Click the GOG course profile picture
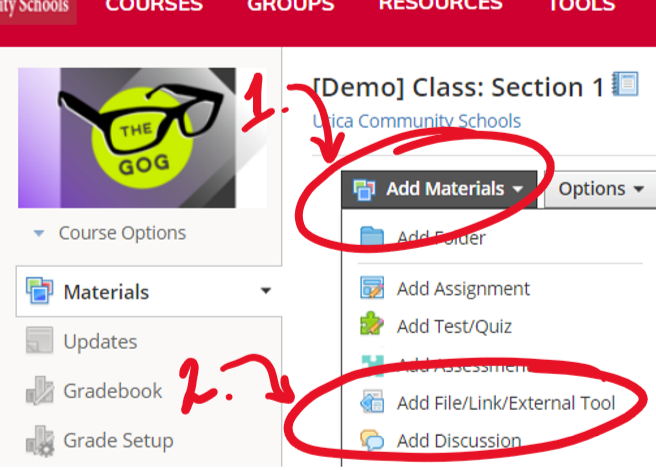Viewport: 656px width, 470px height. pyautogui.click(x=141, y=137)
